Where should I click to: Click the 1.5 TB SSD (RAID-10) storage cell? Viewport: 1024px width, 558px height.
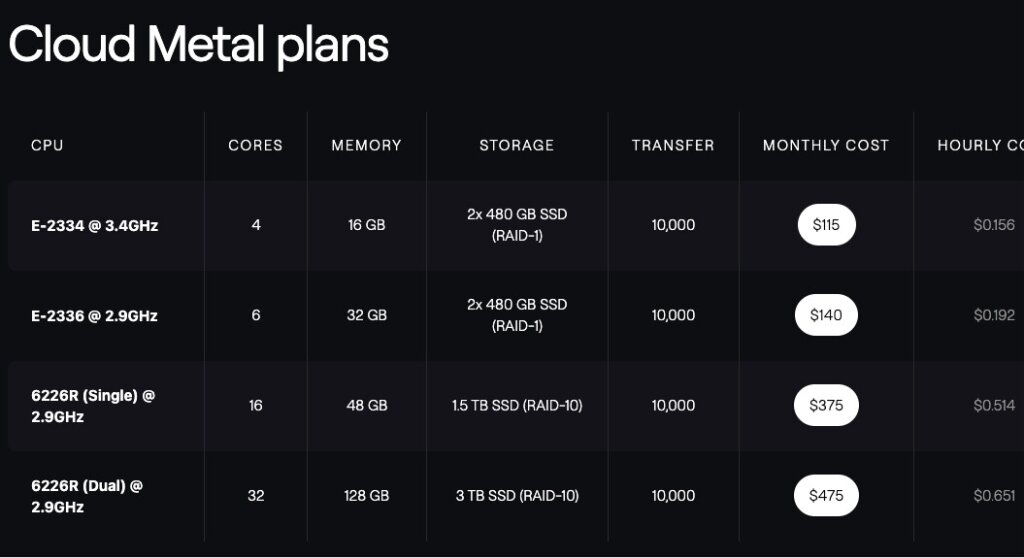(x=516, y=405)
